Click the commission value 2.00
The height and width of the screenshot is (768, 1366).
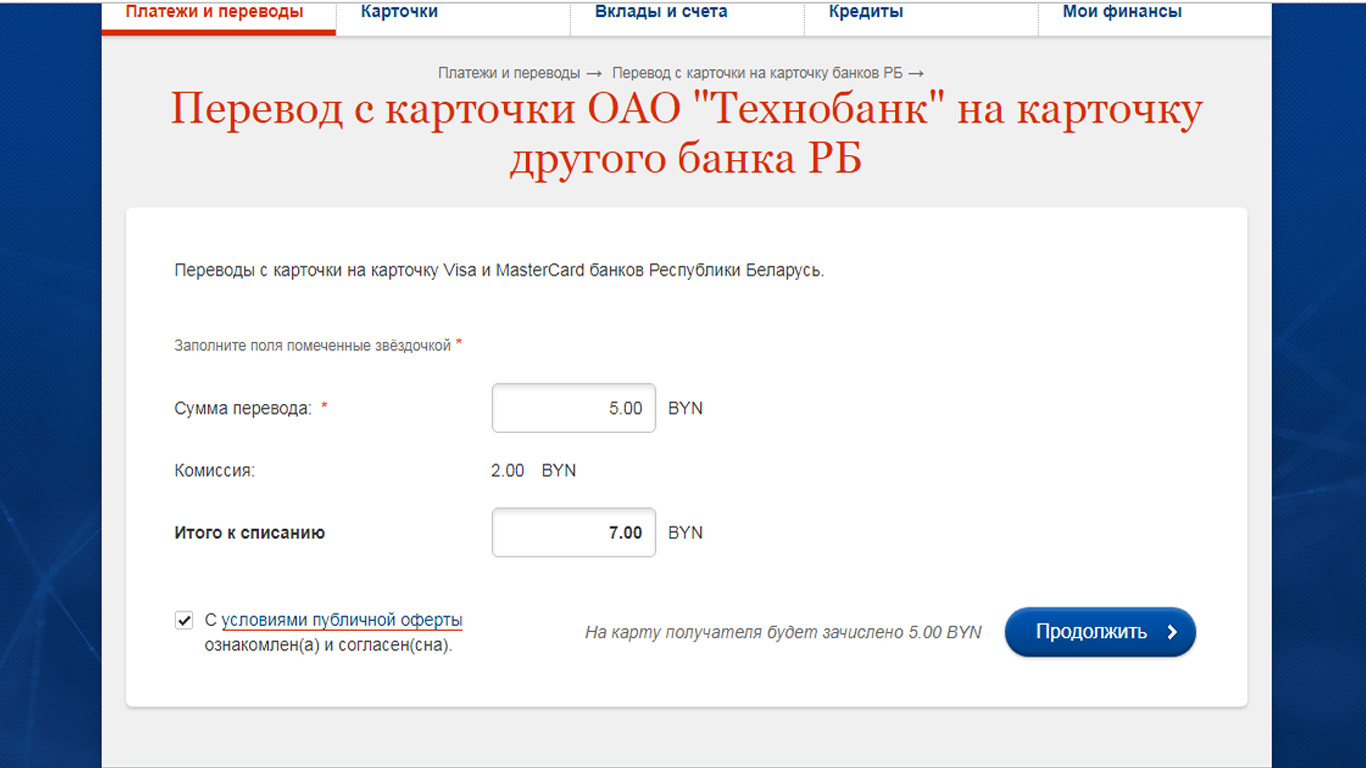(x=508, y=470)
